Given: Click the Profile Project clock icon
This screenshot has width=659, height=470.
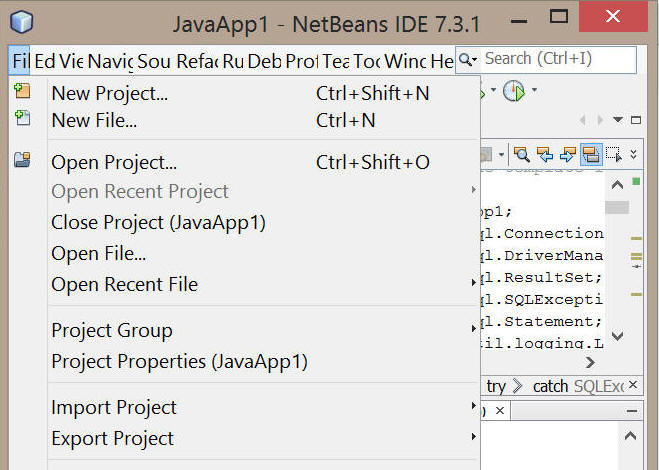Looking at the screenshot, I should [513, 92].
